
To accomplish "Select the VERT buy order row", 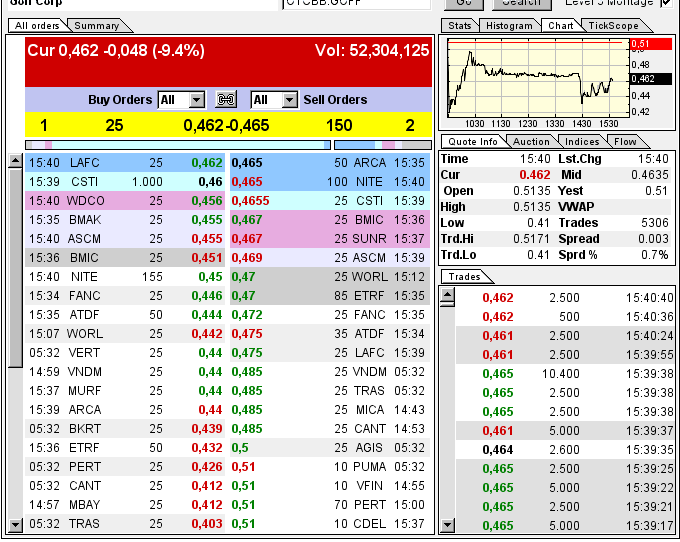I will tap(125, 353).
